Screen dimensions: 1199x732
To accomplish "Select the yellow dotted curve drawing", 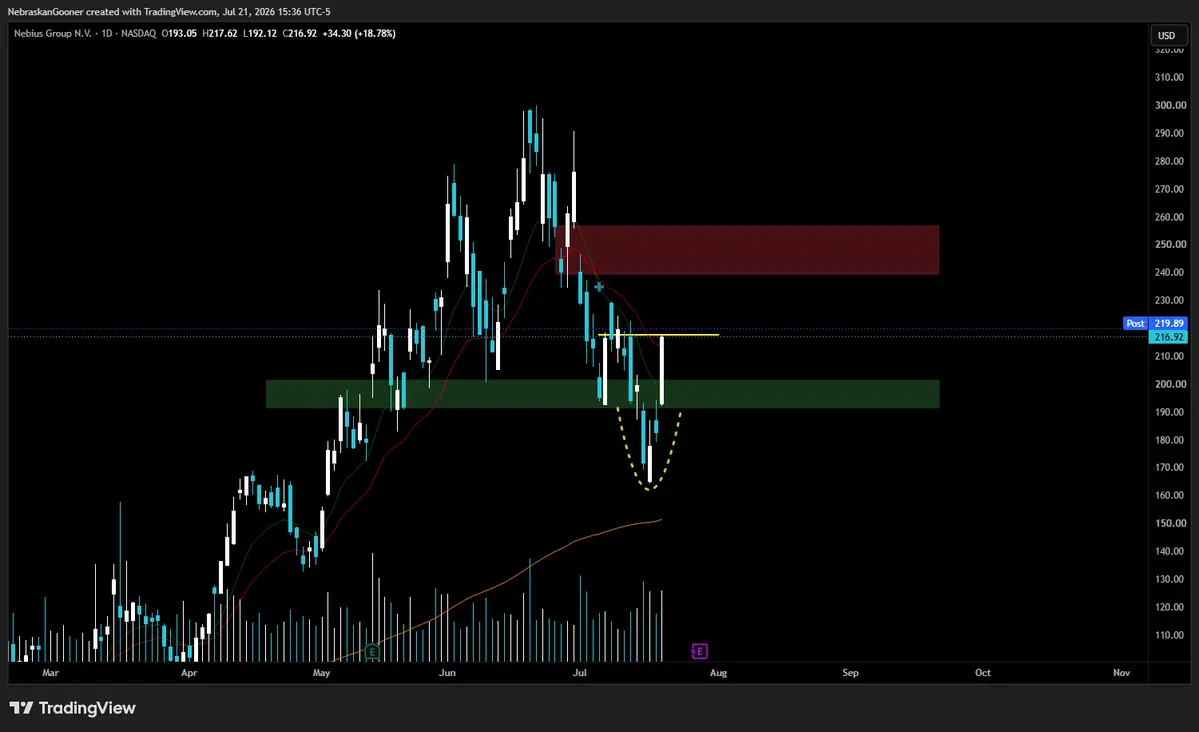I will (649, 489).
